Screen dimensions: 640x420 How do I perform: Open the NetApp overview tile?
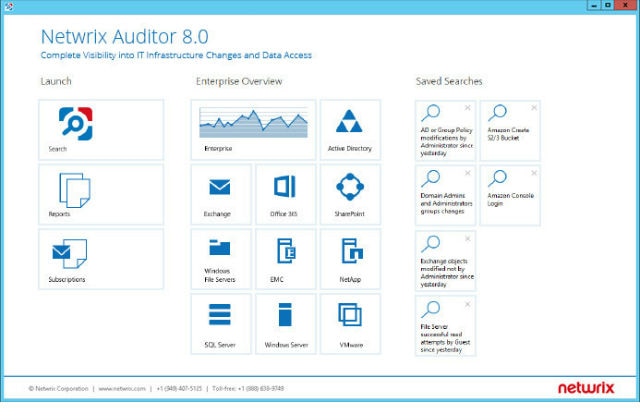[350, 259]
